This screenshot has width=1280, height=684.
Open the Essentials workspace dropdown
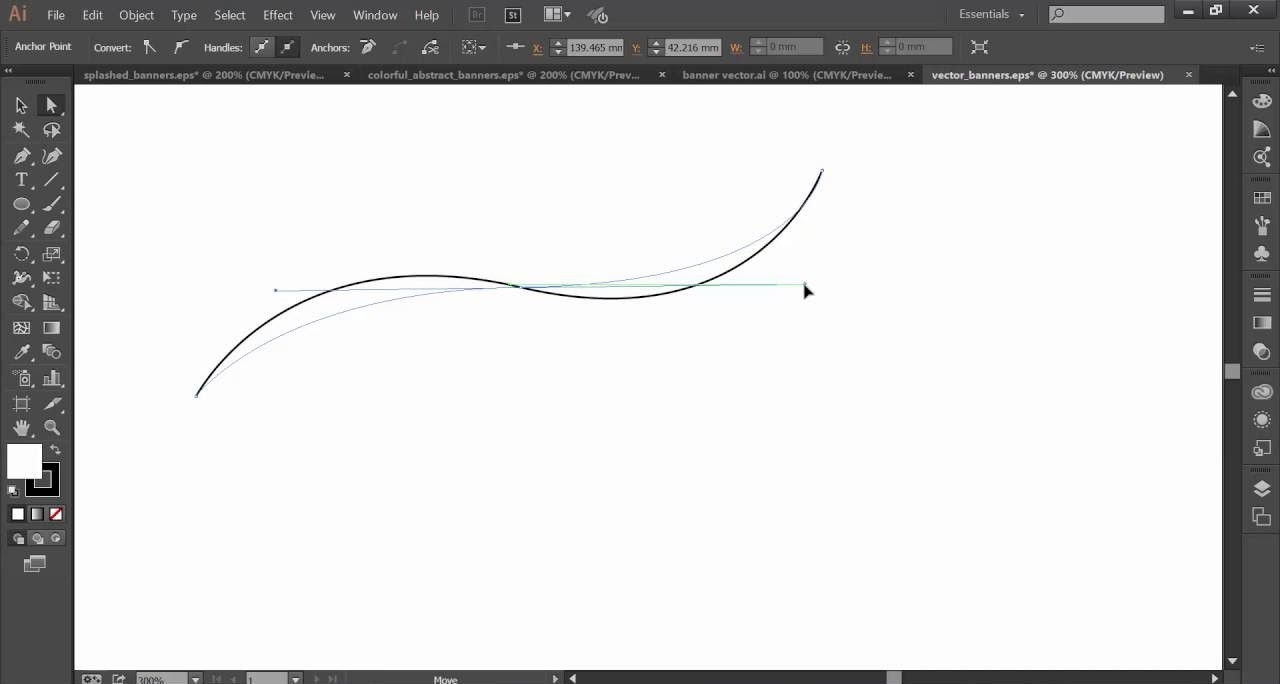[991, 15]
